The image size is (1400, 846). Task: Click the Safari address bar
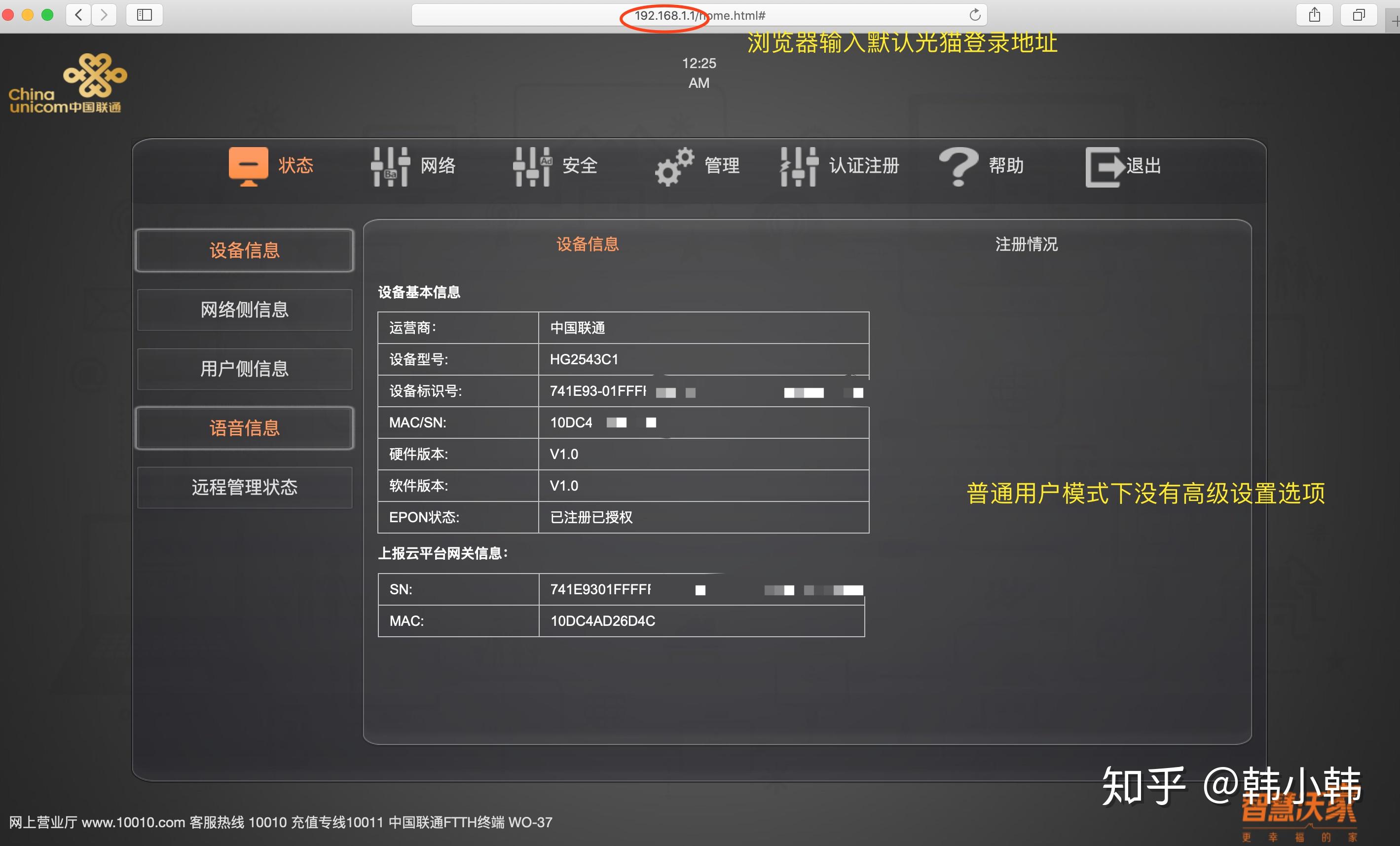699,15
